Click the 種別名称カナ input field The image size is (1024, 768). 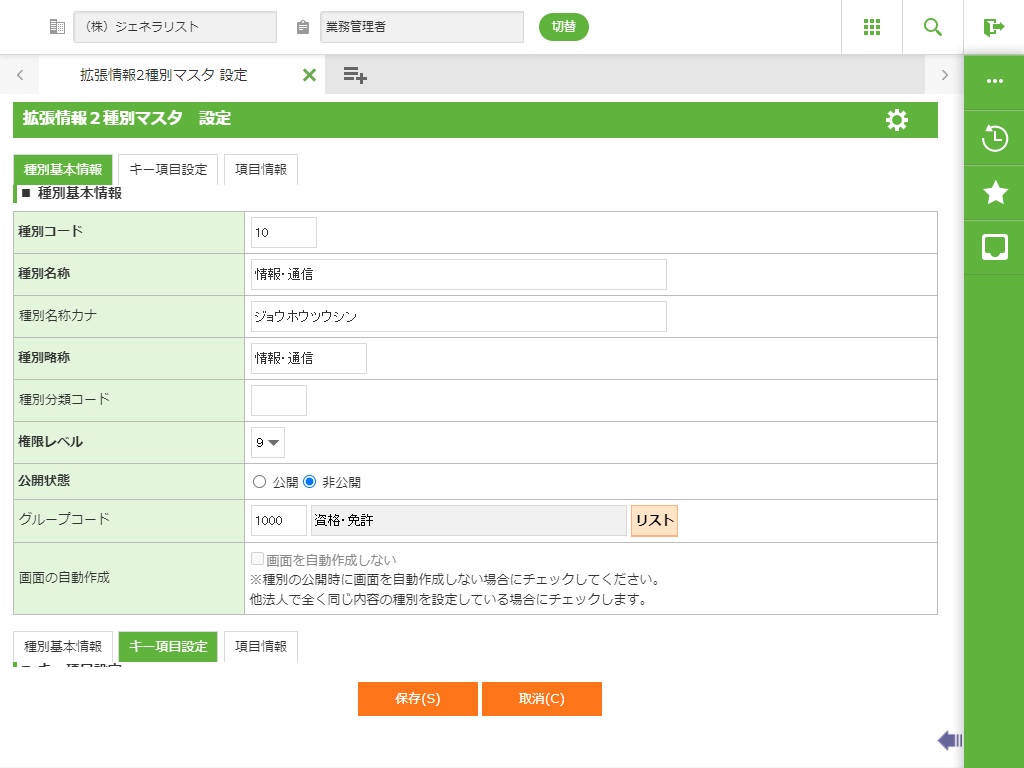pyautogui.click(x=459, y=316)
